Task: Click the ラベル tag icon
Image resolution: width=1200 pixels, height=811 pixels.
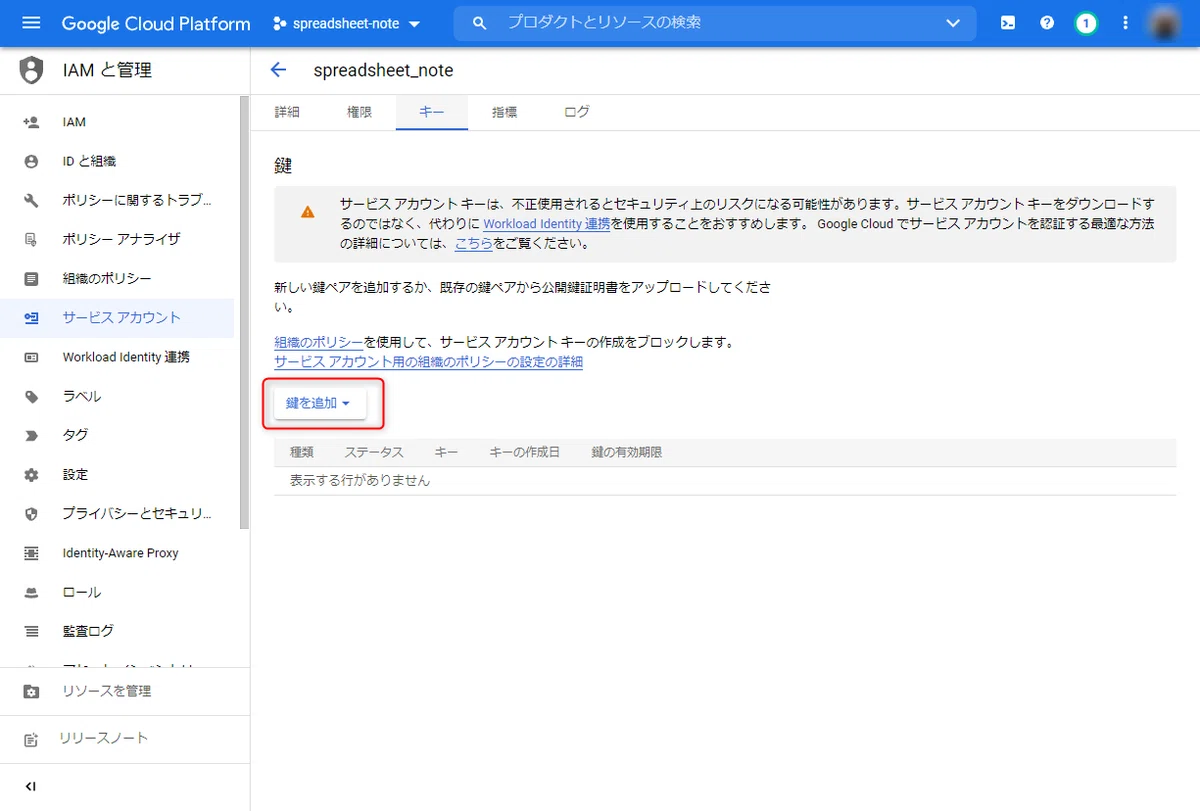Action: coord(31,396)
